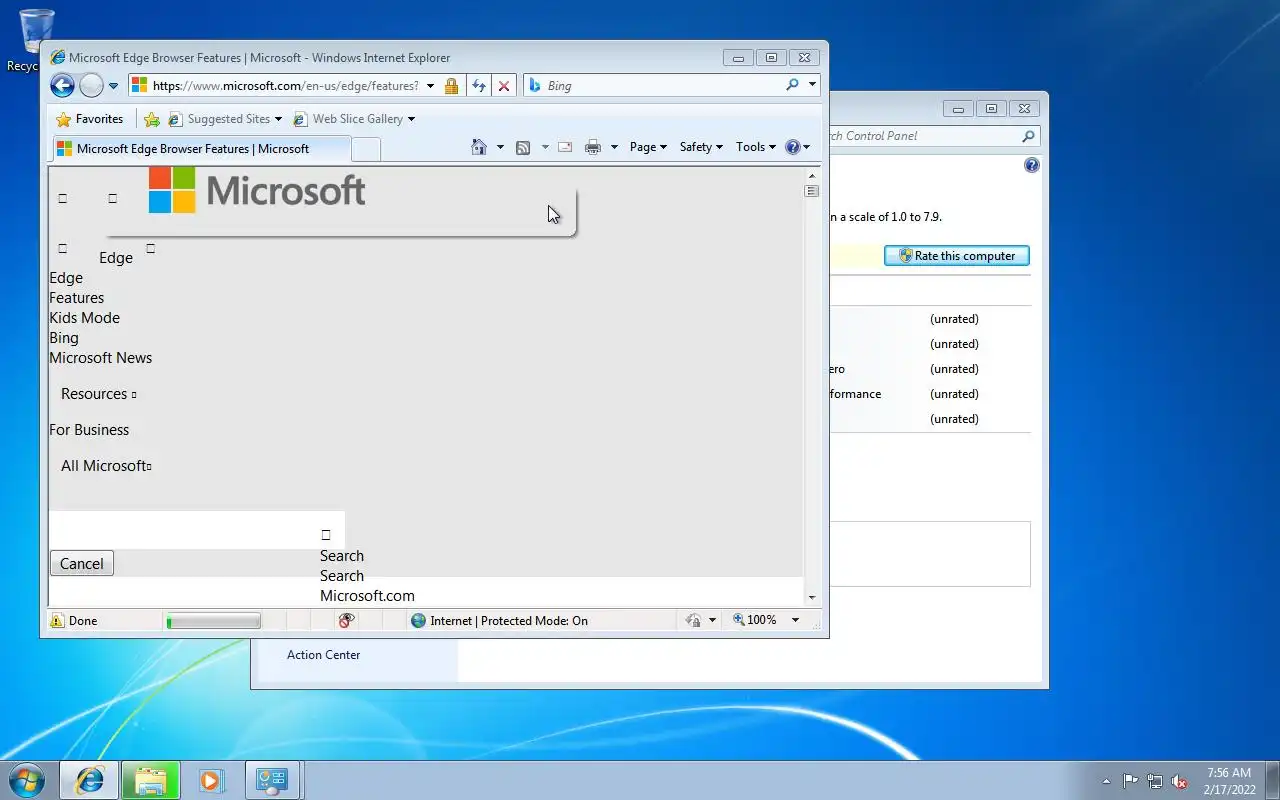Click the Control Panel help question icon
Viewport: 1280px width, 800px height.
pyautogui.click(x=1032, y=165)
